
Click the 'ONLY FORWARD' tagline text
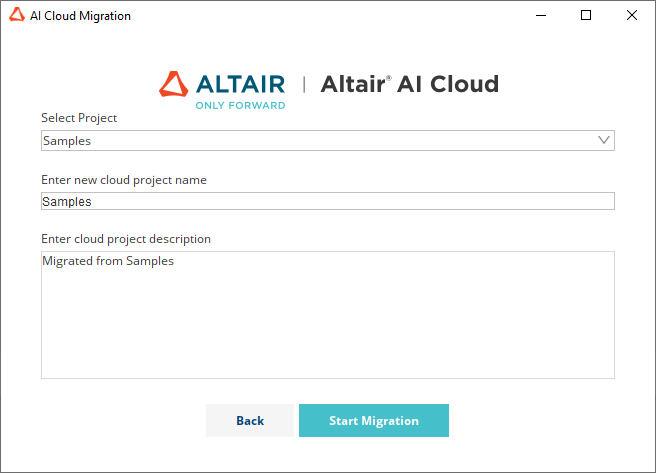click(x=240, y=105)
